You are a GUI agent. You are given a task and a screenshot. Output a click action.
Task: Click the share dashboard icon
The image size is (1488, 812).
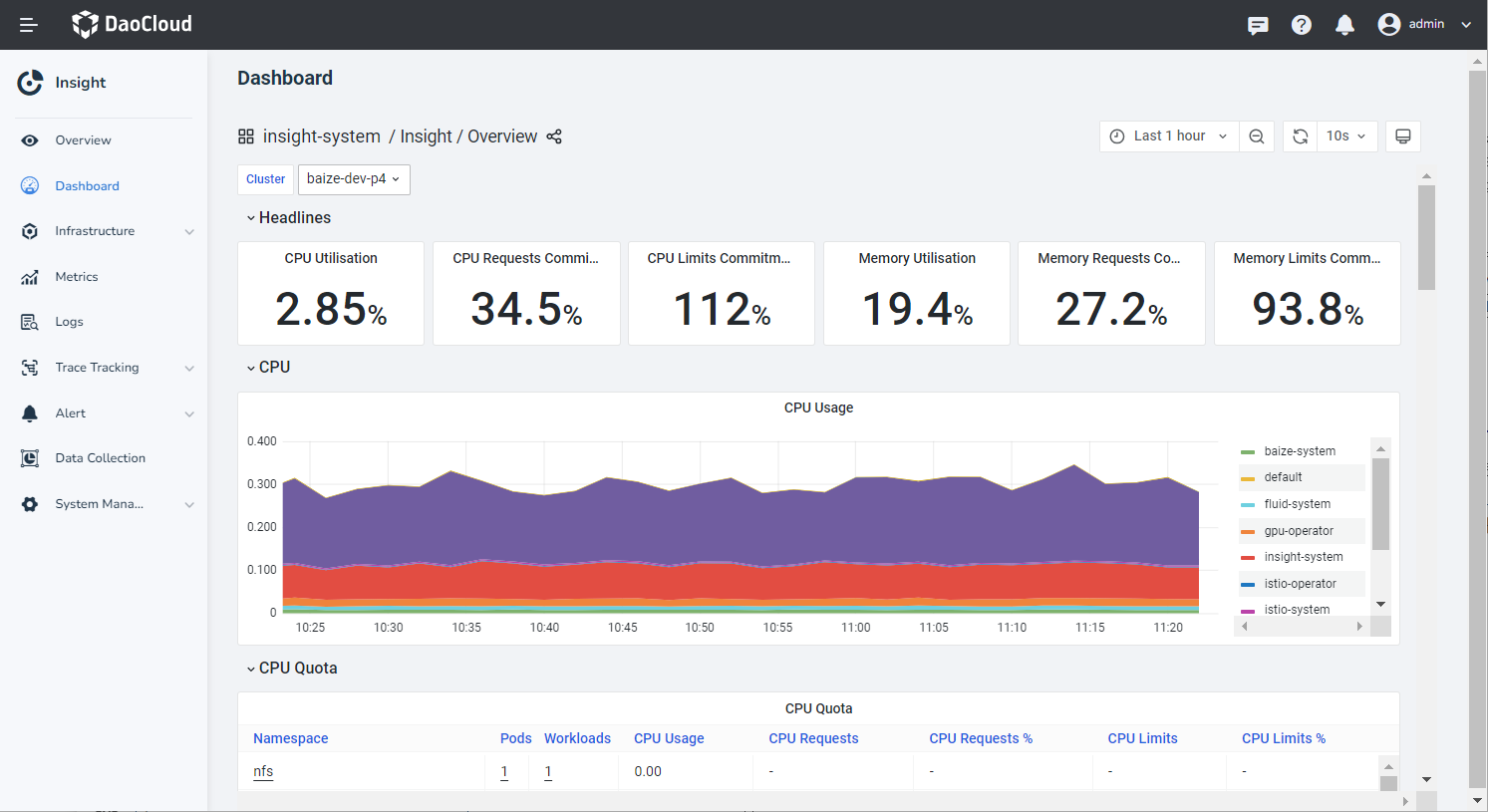554,136
